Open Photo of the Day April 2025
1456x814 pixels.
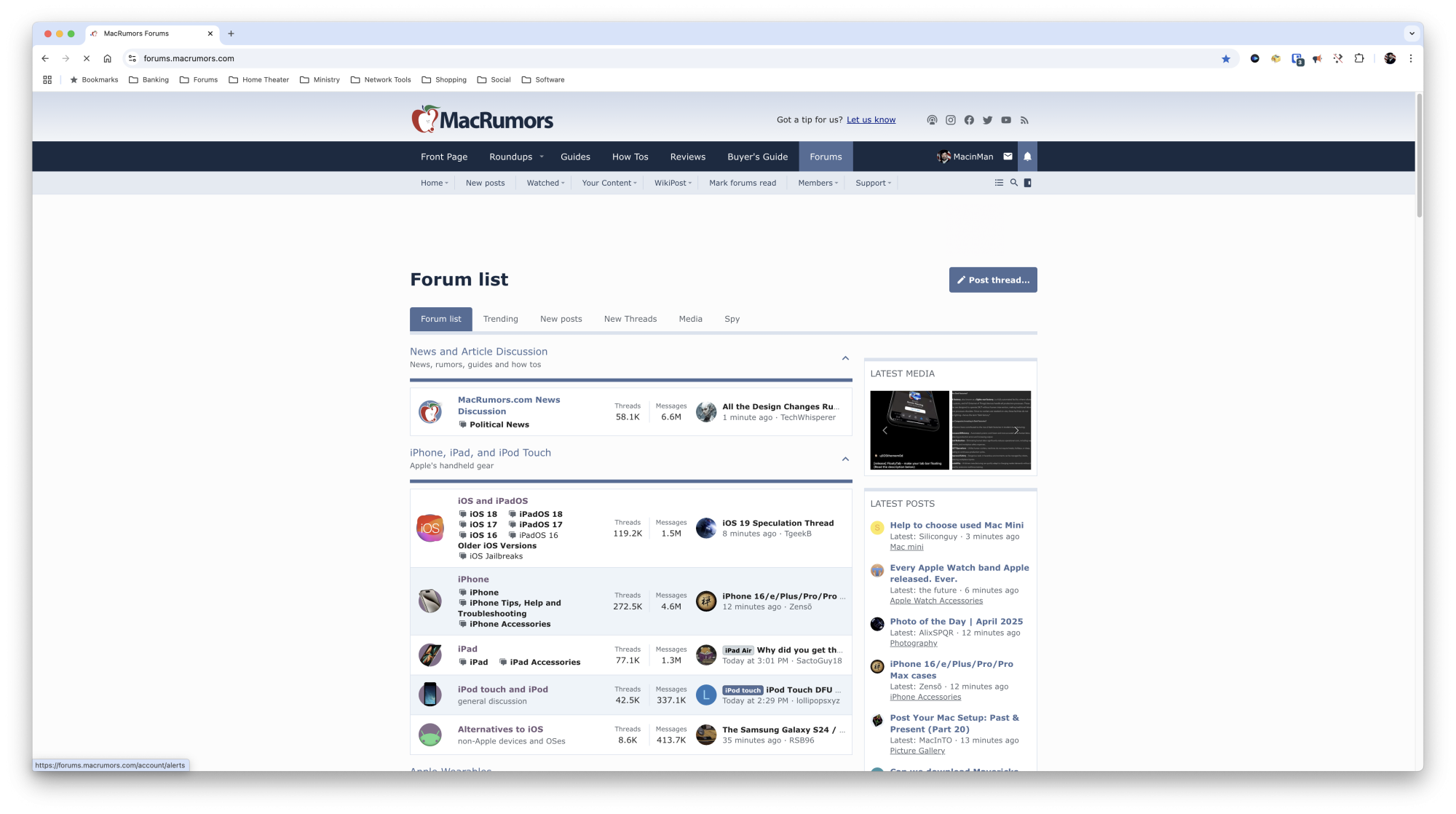pyautogui.click(x=957, y=621)
